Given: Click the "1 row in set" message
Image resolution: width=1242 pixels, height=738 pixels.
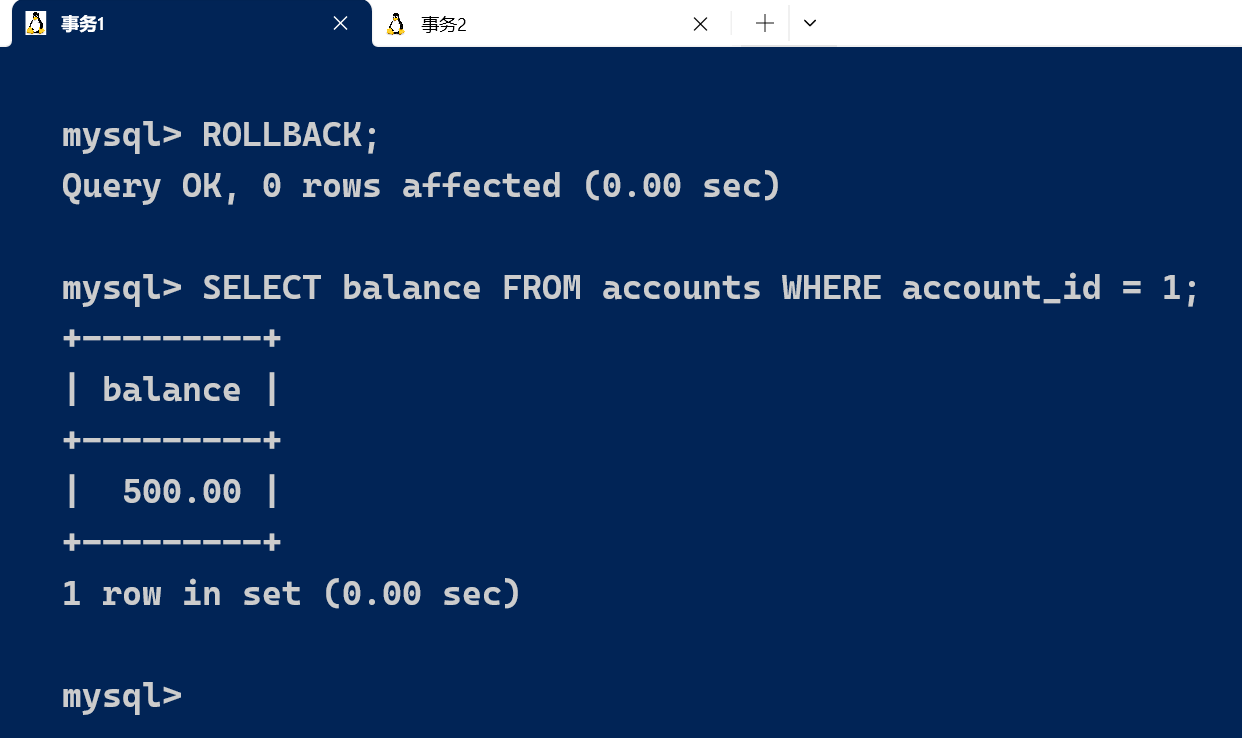Looking at the screenshot, I should click(x=291, y=594).
